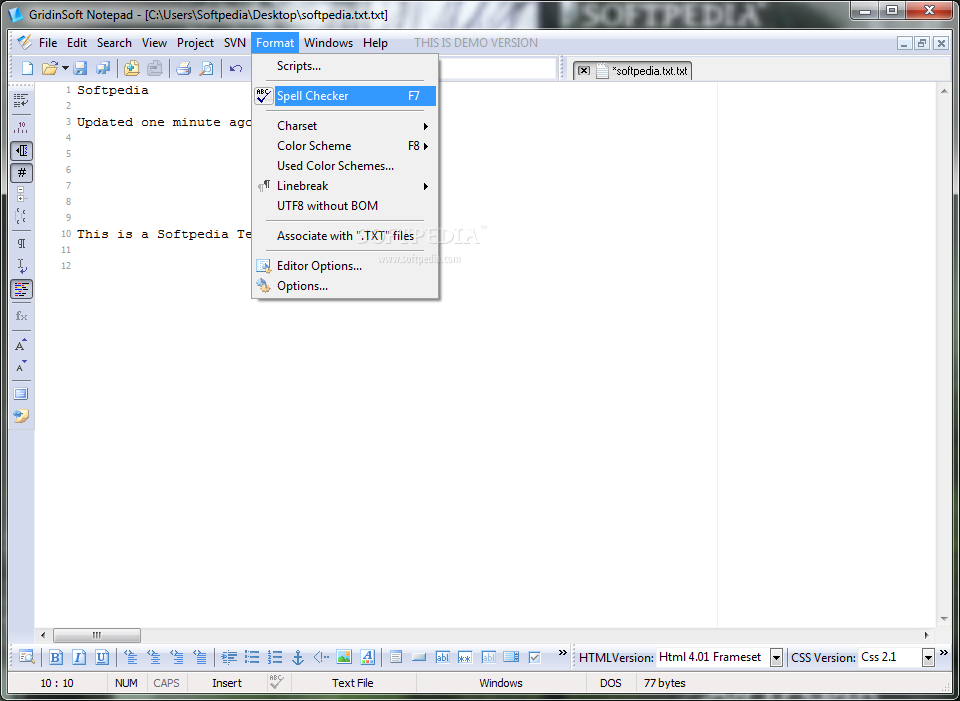Show more HTML toolbar items chevron
The image size is (960, 701).
click(x=563, y=653)
